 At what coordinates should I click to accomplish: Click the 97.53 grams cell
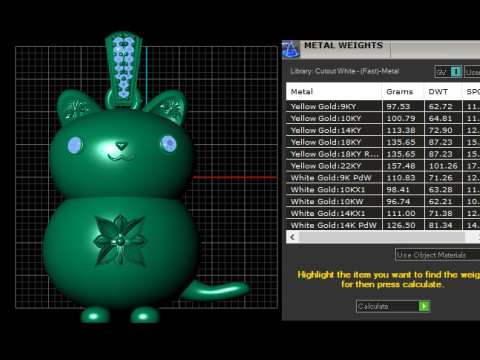tap(403, 106)
